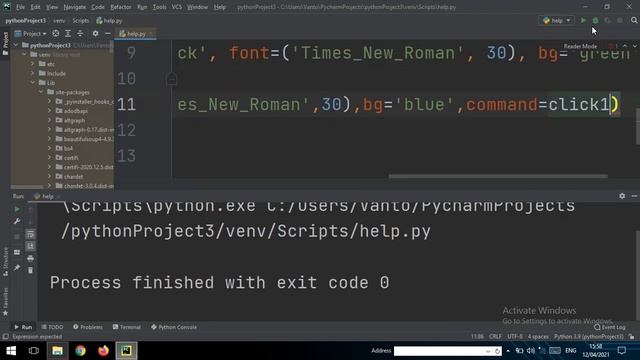Print the Run console output
640x360 pixels.
tap(30, 258)
